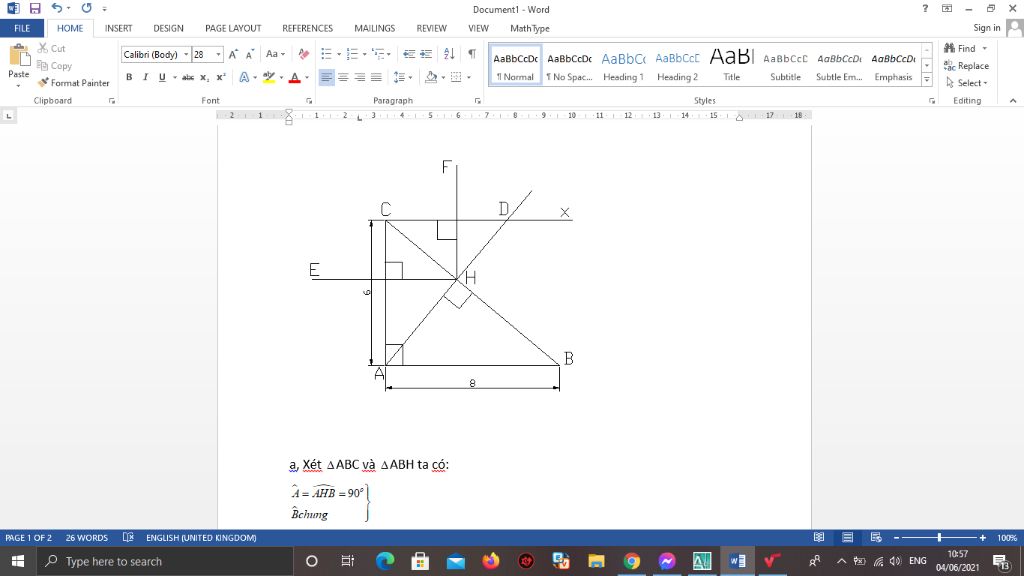Toggle Underline formatting
This screenshot has height=576, width=1024.
pyautogui.click(x=162, y=77)
